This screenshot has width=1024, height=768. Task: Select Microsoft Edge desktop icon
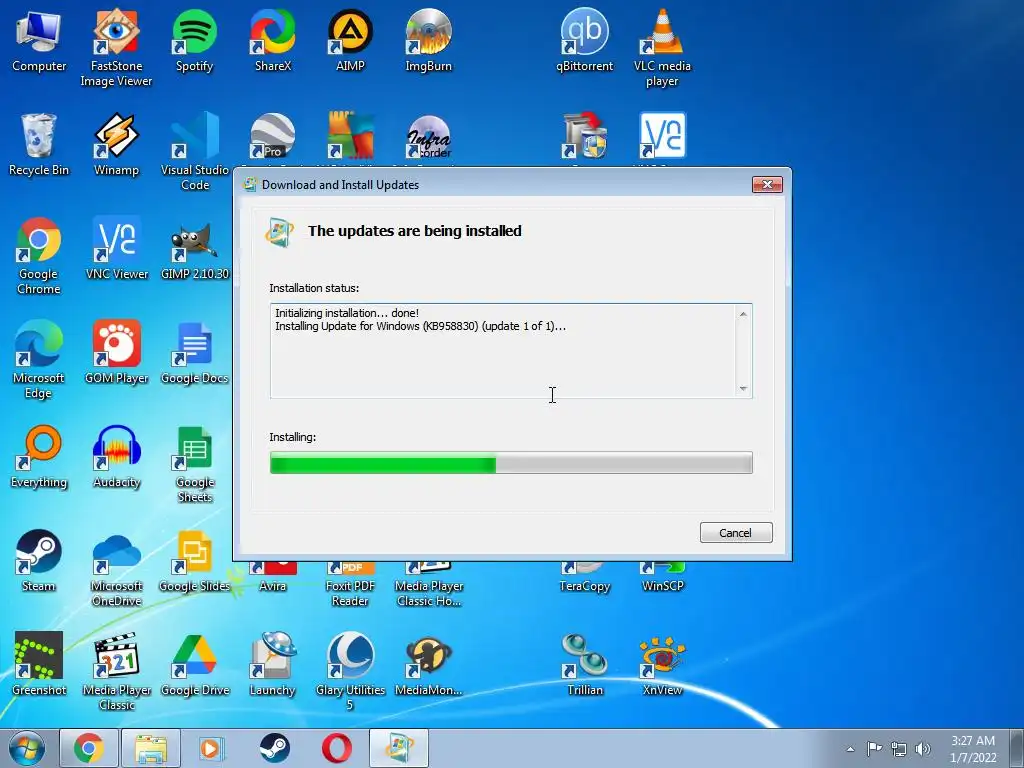39,360
